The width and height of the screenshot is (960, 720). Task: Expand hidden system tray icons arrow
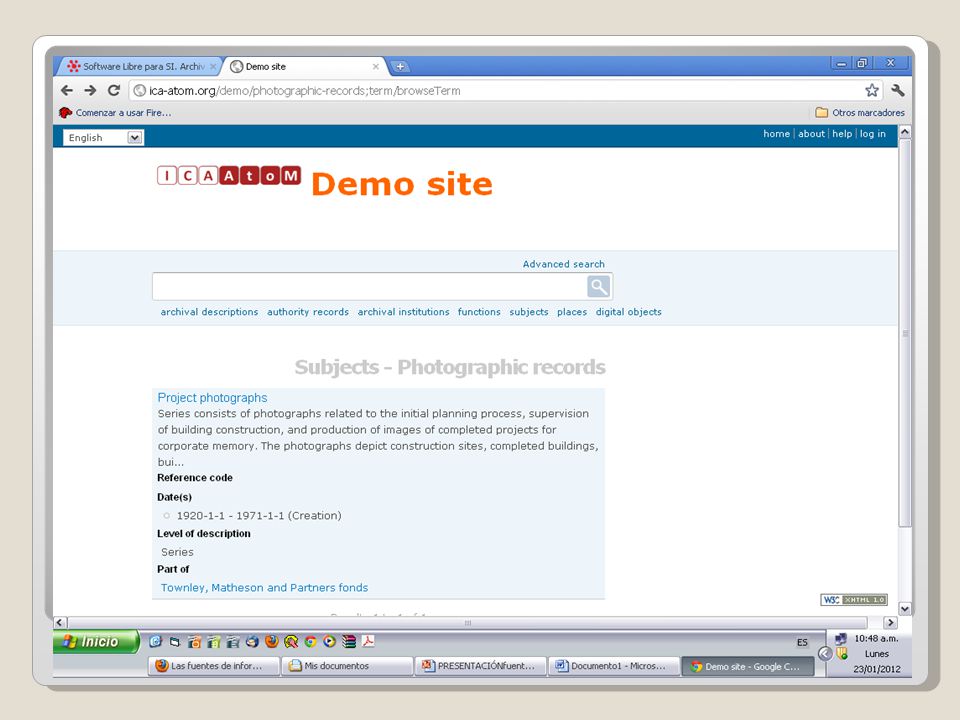click(x=825, y=653)
